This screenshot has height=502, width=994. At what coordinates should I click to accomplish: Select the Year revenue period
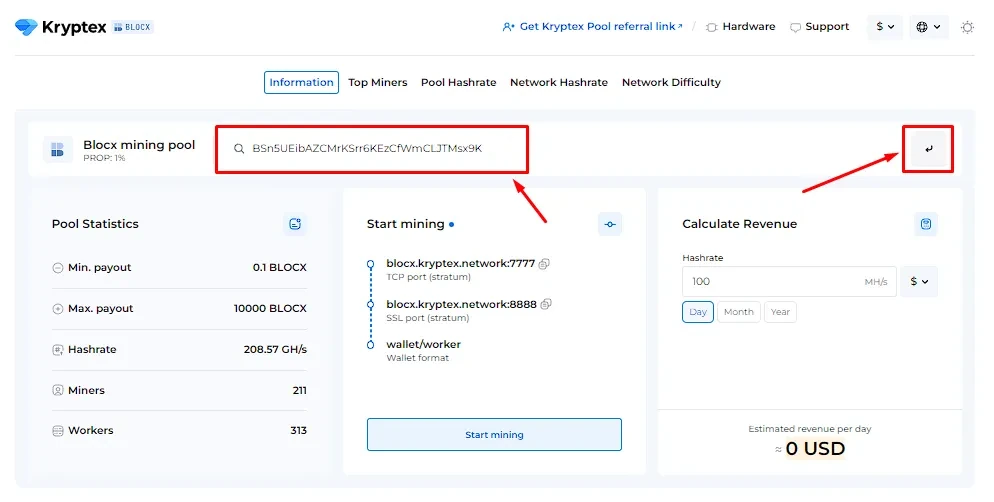(780, 312)
